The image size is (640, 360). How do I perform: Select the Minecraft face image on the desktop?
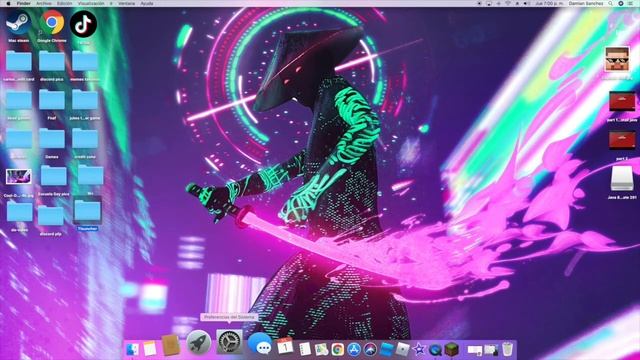[617, 60]
